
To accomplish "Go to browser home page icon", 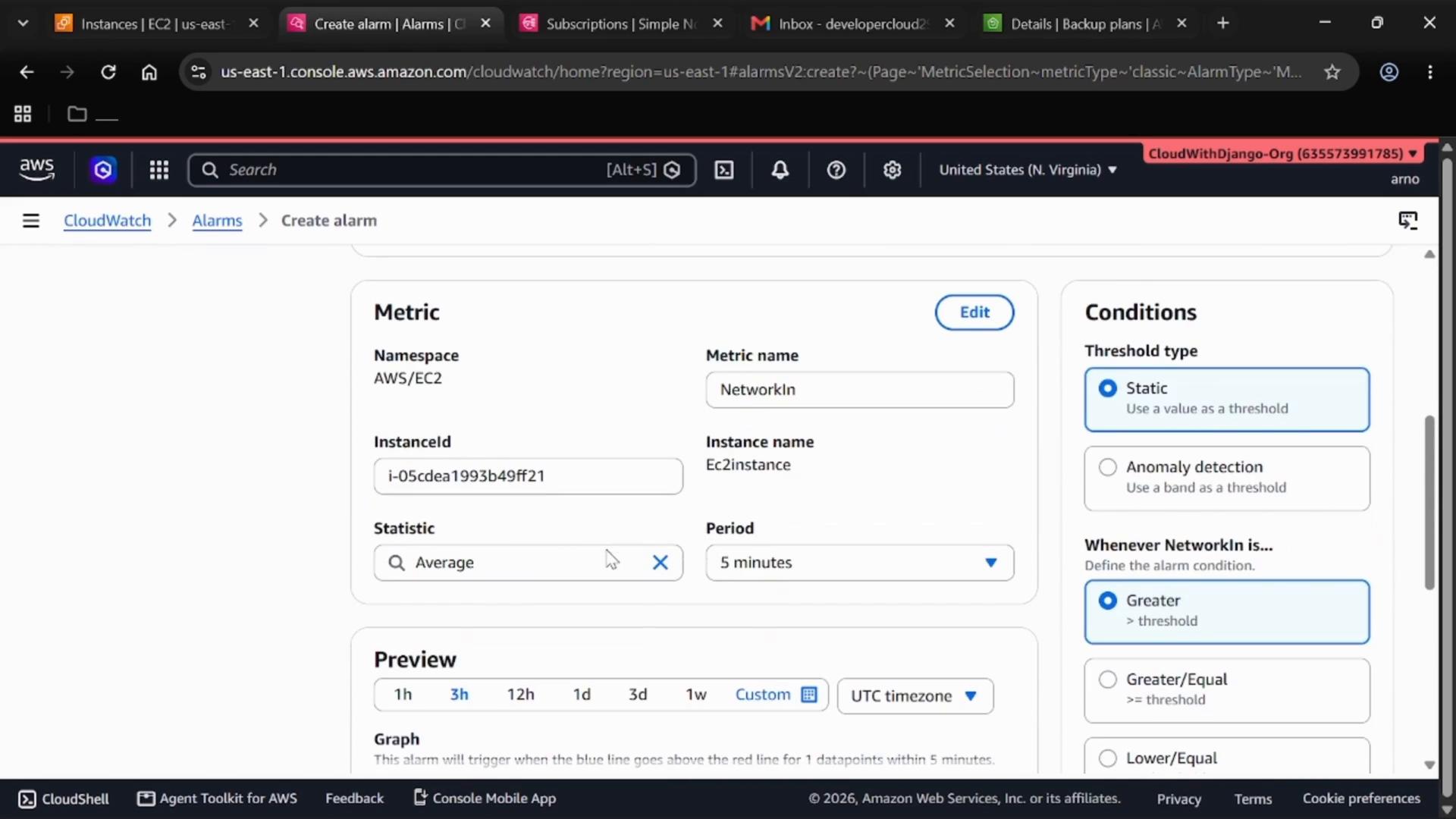I will pos(149,72).
